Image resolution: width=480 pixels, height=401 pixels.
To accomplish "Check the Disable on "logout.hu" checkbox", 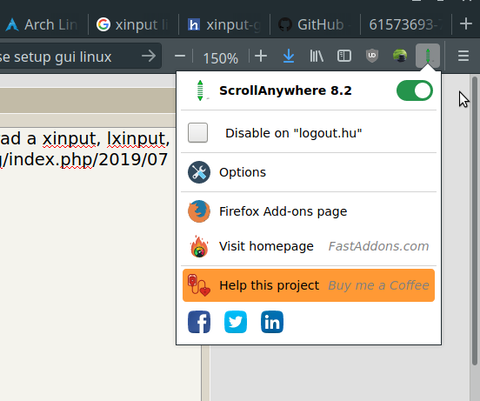I will click(x=198, y=133).
